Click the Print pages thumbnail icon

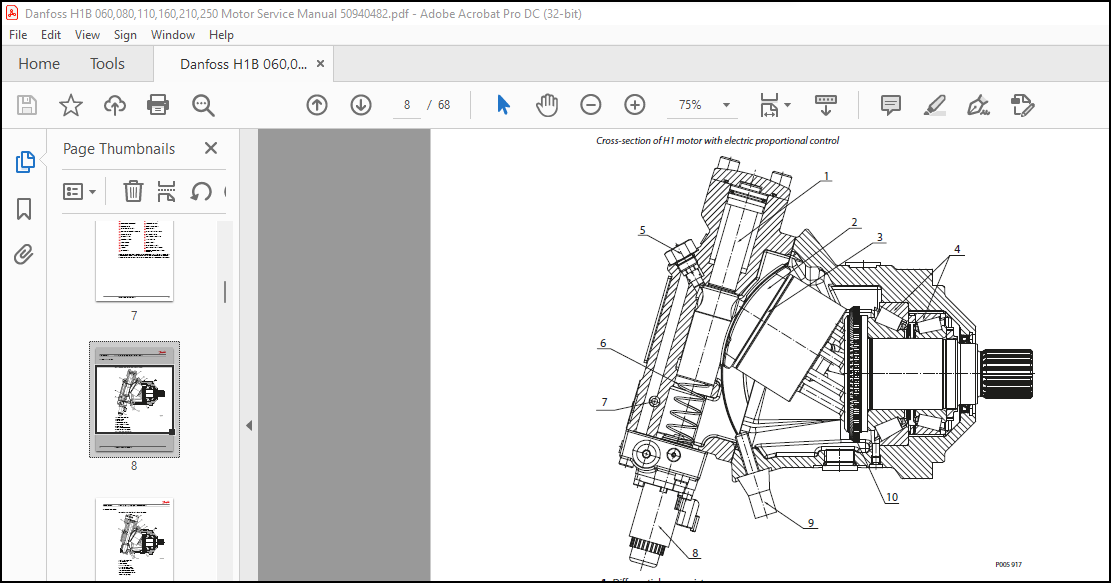point(167,191)
